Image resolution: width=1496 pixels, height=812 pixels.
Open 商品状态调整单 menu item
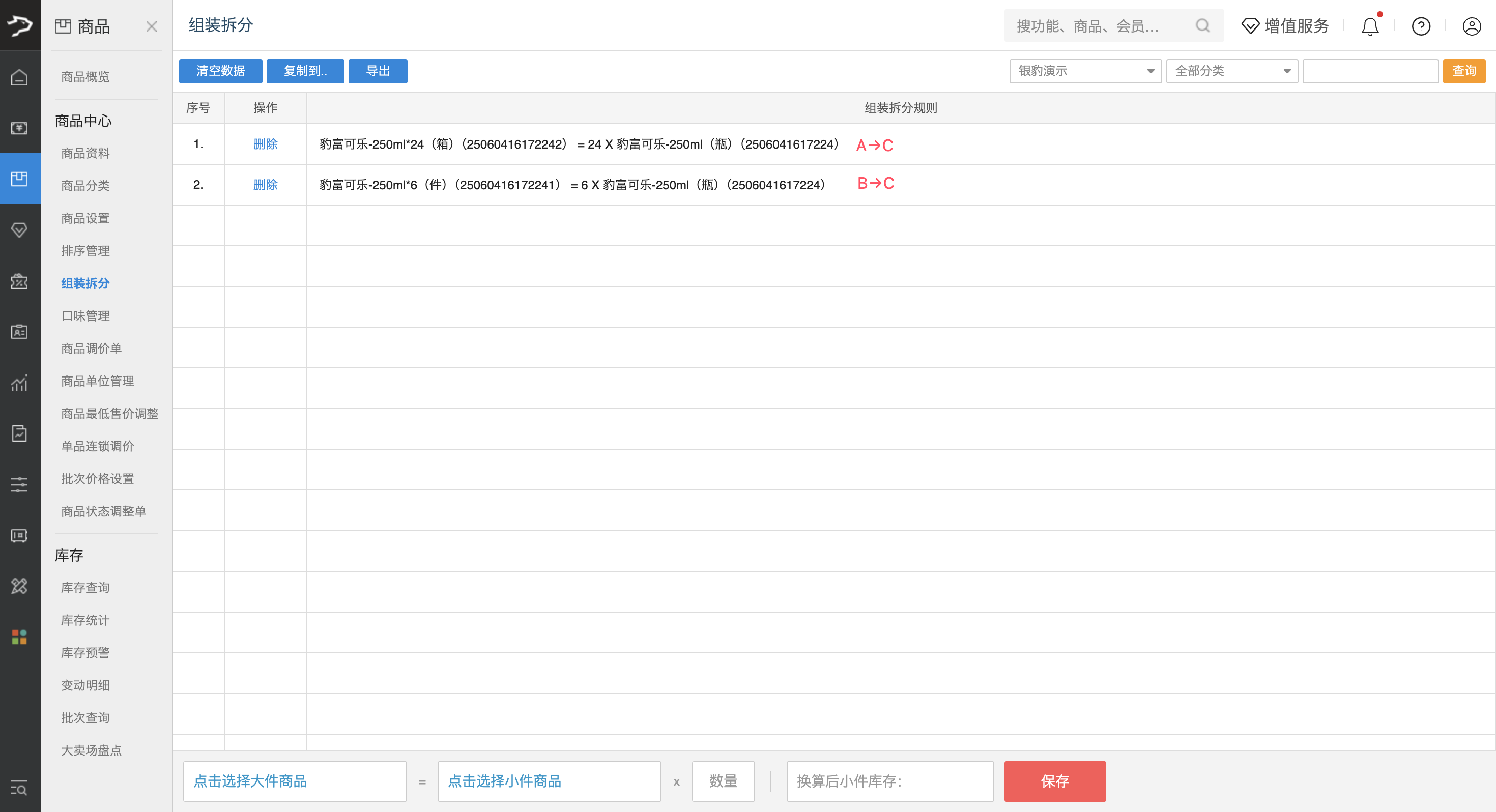point(103,511)
